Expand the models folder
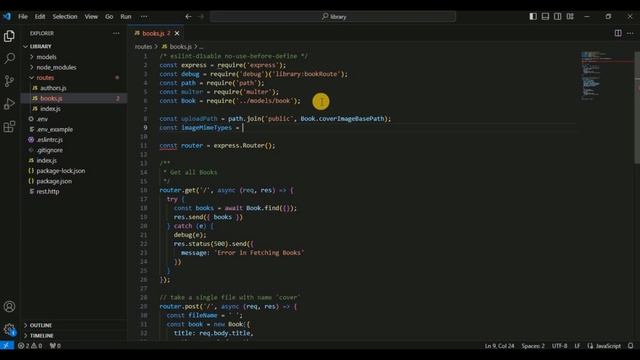Screen dimensions: 640x360 46,57
